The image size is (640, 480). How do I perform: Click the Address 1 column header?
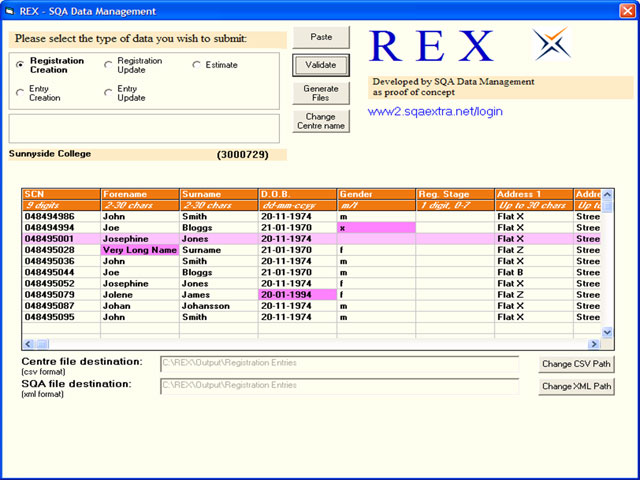(x=534, y=194)
